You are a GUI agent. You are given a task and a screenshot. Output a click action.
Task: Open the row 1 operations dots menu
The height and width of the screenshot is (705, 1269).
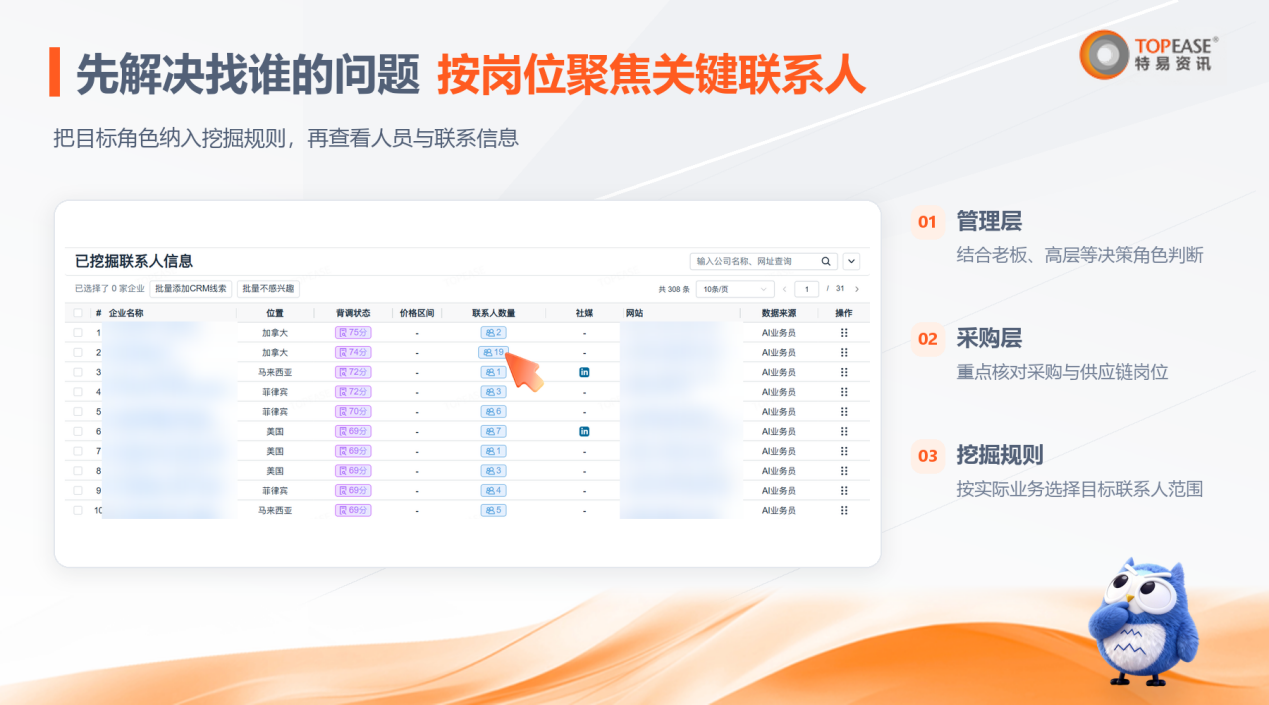tap(844, 332)
